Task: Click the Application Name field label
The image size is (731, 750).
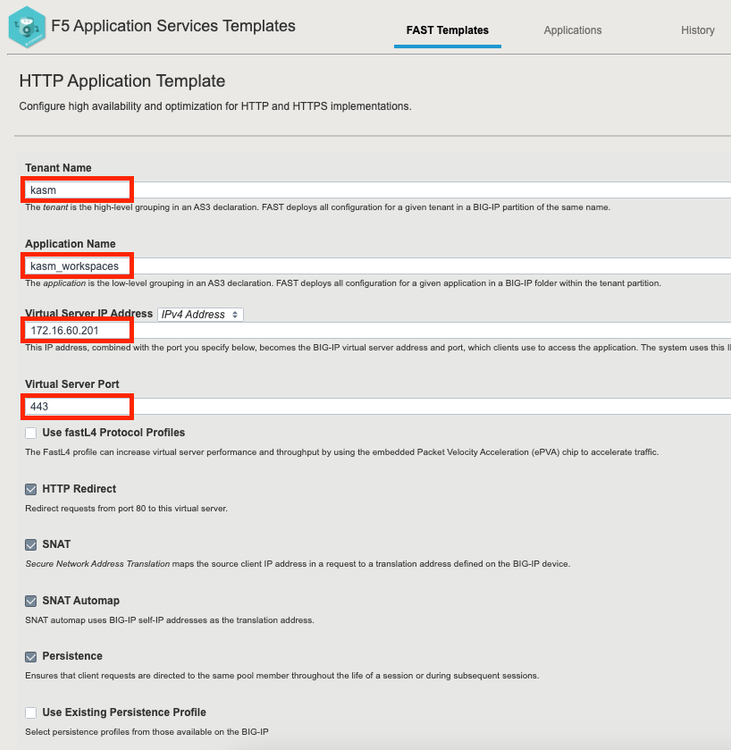Action: tap(70, 244)
